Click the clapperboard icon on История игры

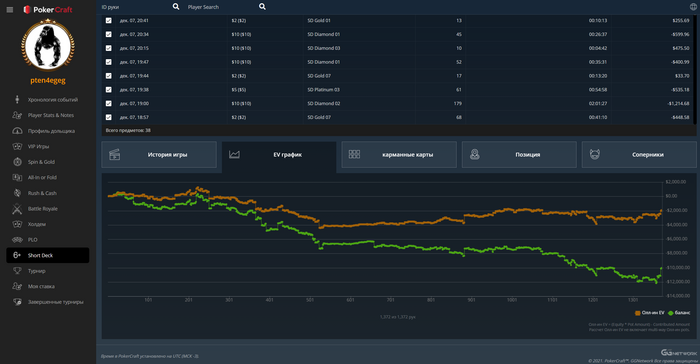click(115, 155)
